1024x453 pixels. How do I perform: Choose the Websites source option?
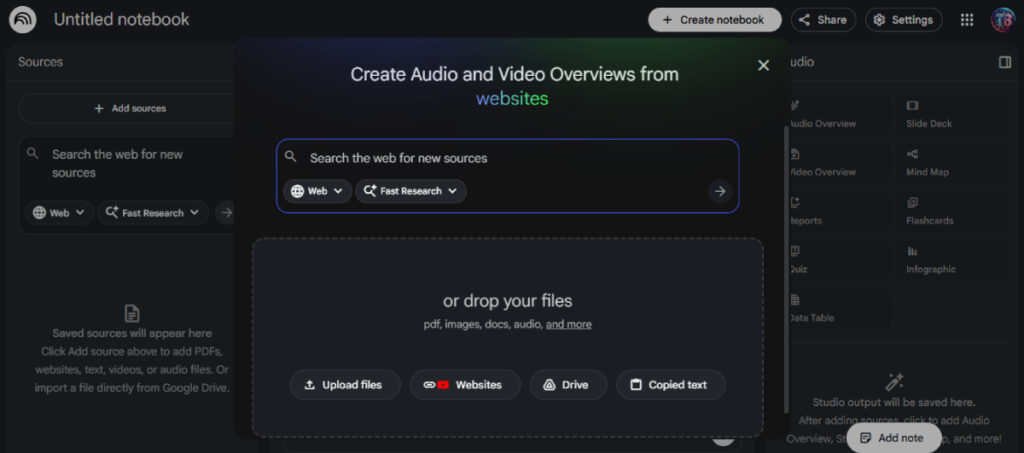pyautogui.click(x=464, y=385)
